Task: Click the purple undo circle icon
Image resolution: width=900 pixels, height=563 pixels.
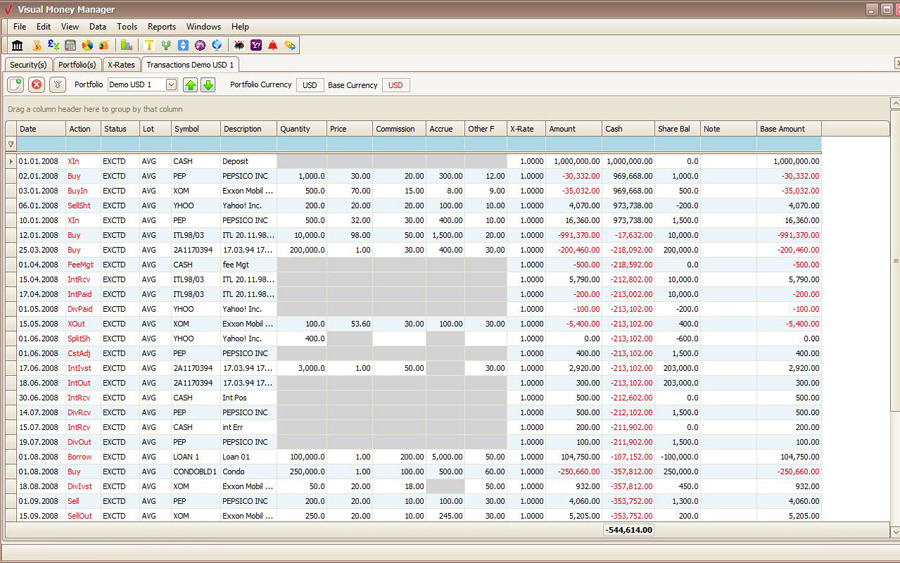Action: (200, 45)
